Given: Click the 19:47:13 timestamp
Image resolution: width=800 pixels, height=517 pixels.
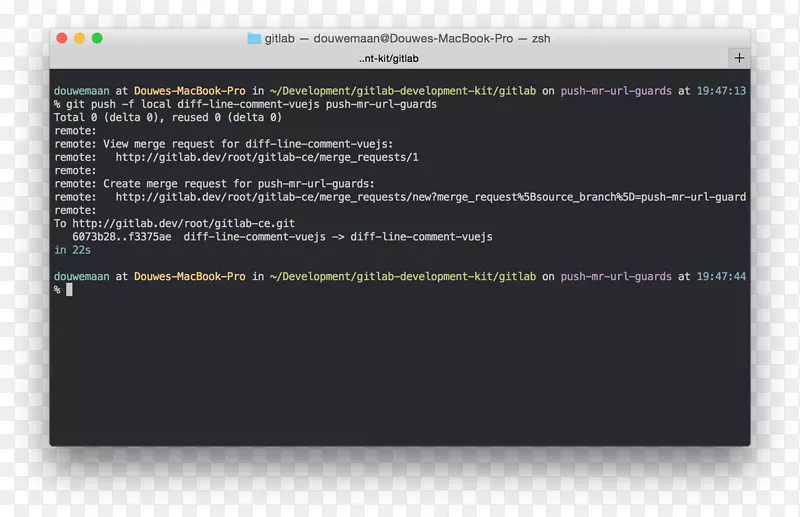Looking at the screenshot, I should tap(721, 91).
